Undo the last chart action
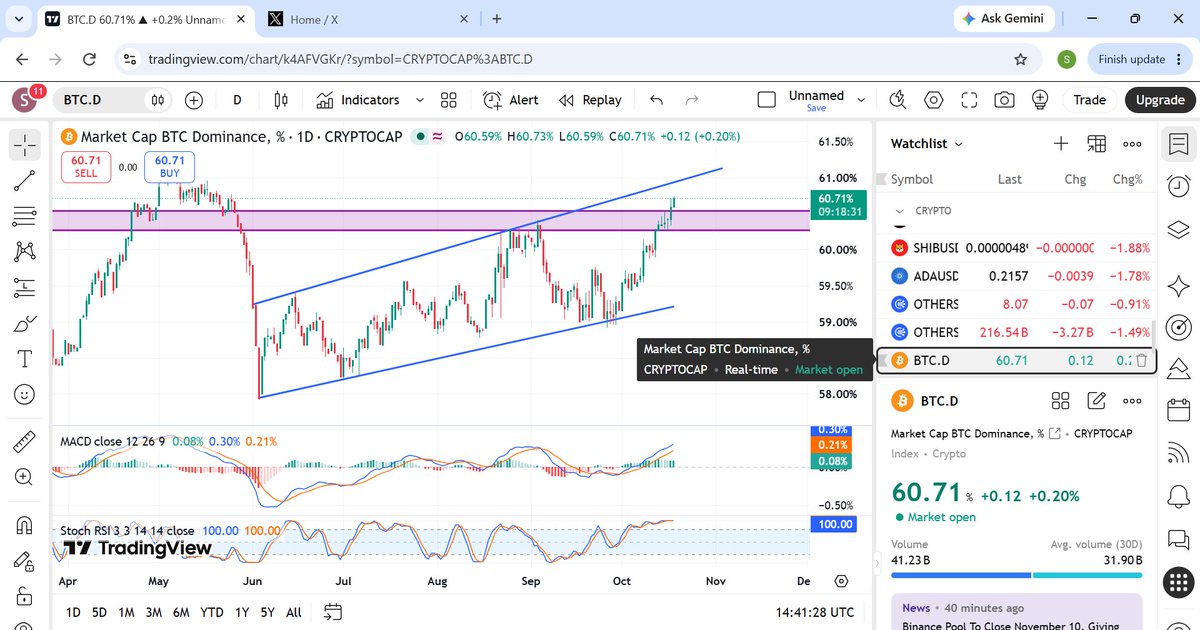 656,100
